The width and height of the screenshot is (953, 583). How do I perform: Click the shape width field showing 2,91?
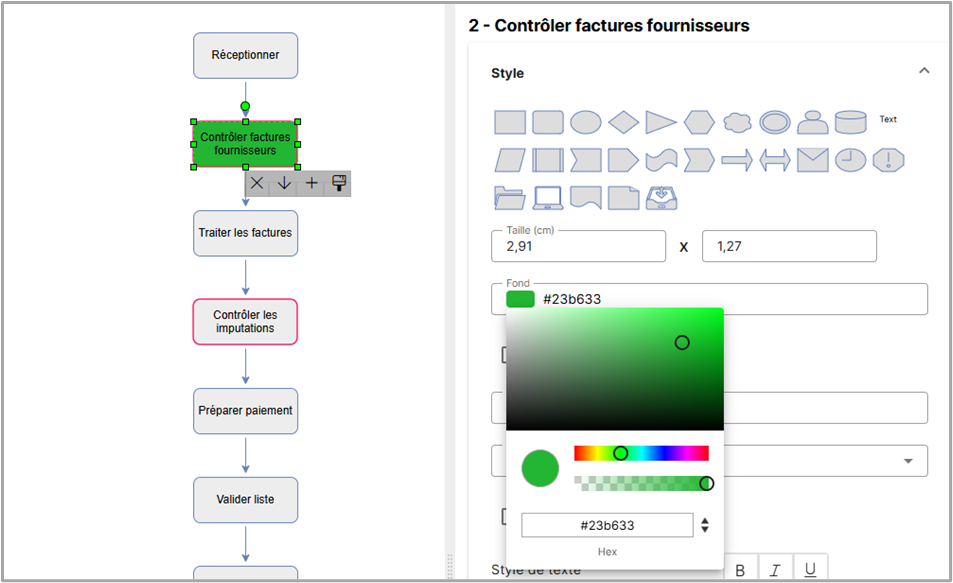pyautogui.click(x=578, y=246)
